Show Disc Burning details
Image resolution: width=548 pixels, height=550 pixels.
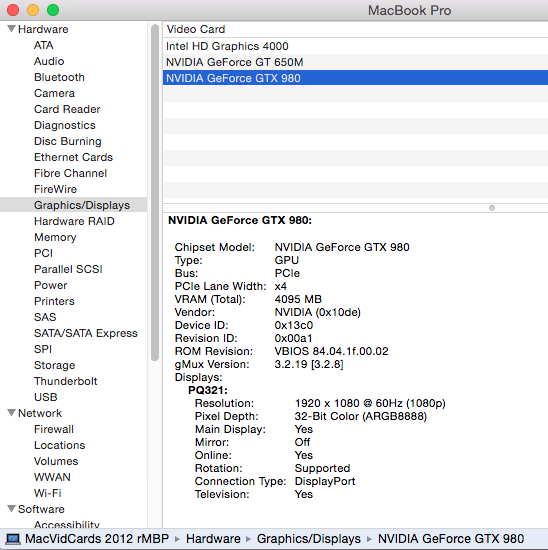(68, 141)
